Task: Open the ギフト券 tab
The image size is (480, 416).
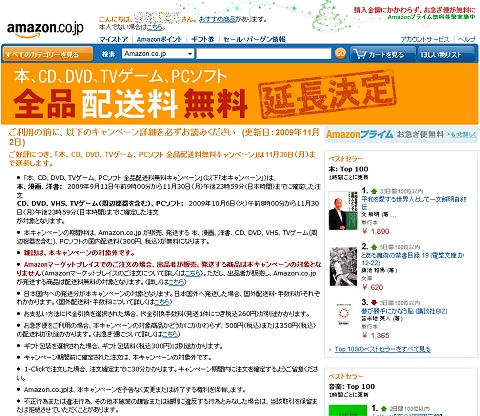Action: coord(202,39)
